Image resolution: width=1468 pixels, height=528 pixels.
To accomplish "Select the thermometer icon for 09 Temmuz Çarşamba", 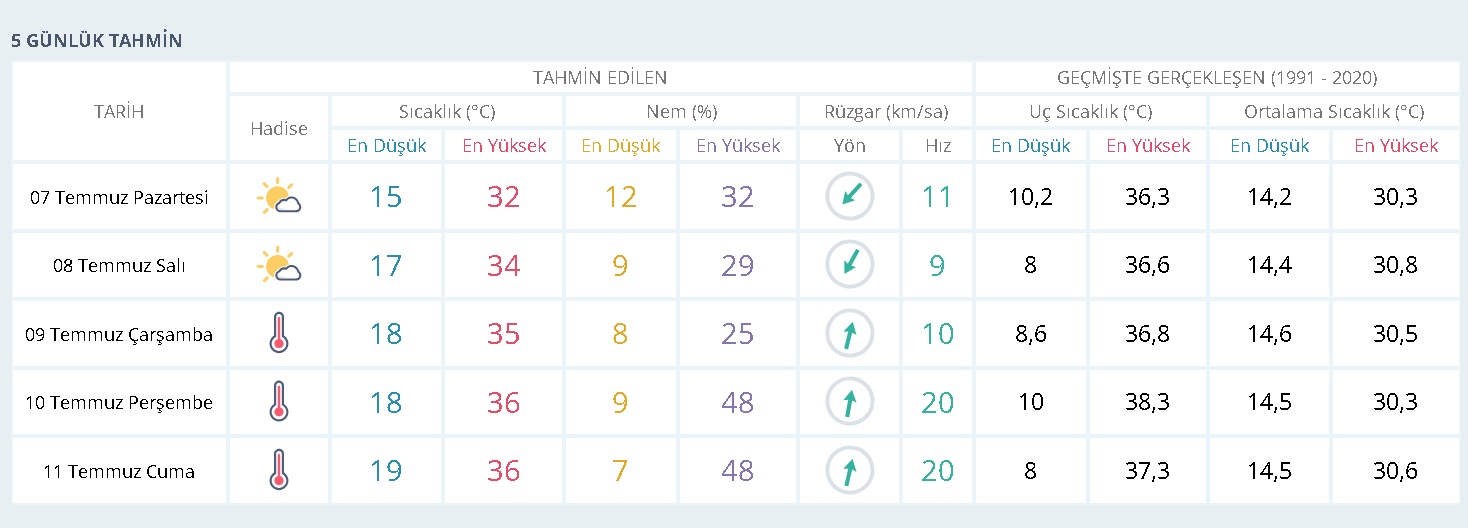I will [278, 334].
